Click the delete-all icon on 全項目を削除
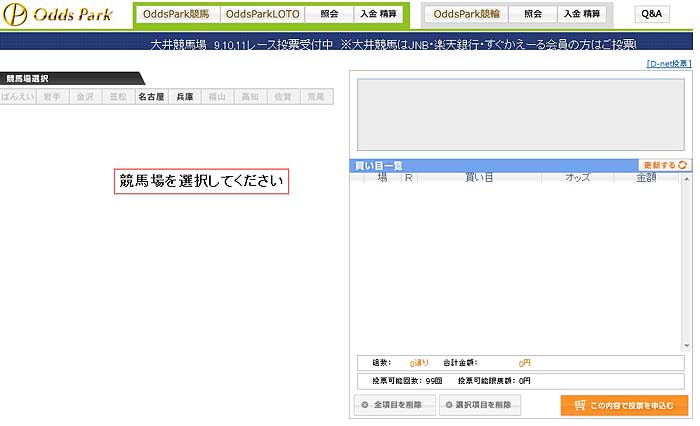 click(x=365, y=405)
